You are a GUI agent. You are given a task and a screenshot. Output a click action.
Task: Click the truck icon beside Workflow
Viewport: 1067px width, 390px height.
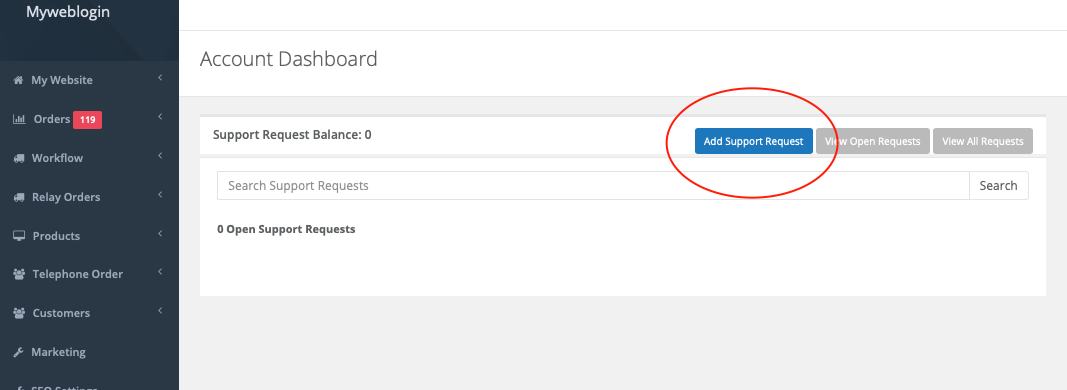click(x=19, y=158)
